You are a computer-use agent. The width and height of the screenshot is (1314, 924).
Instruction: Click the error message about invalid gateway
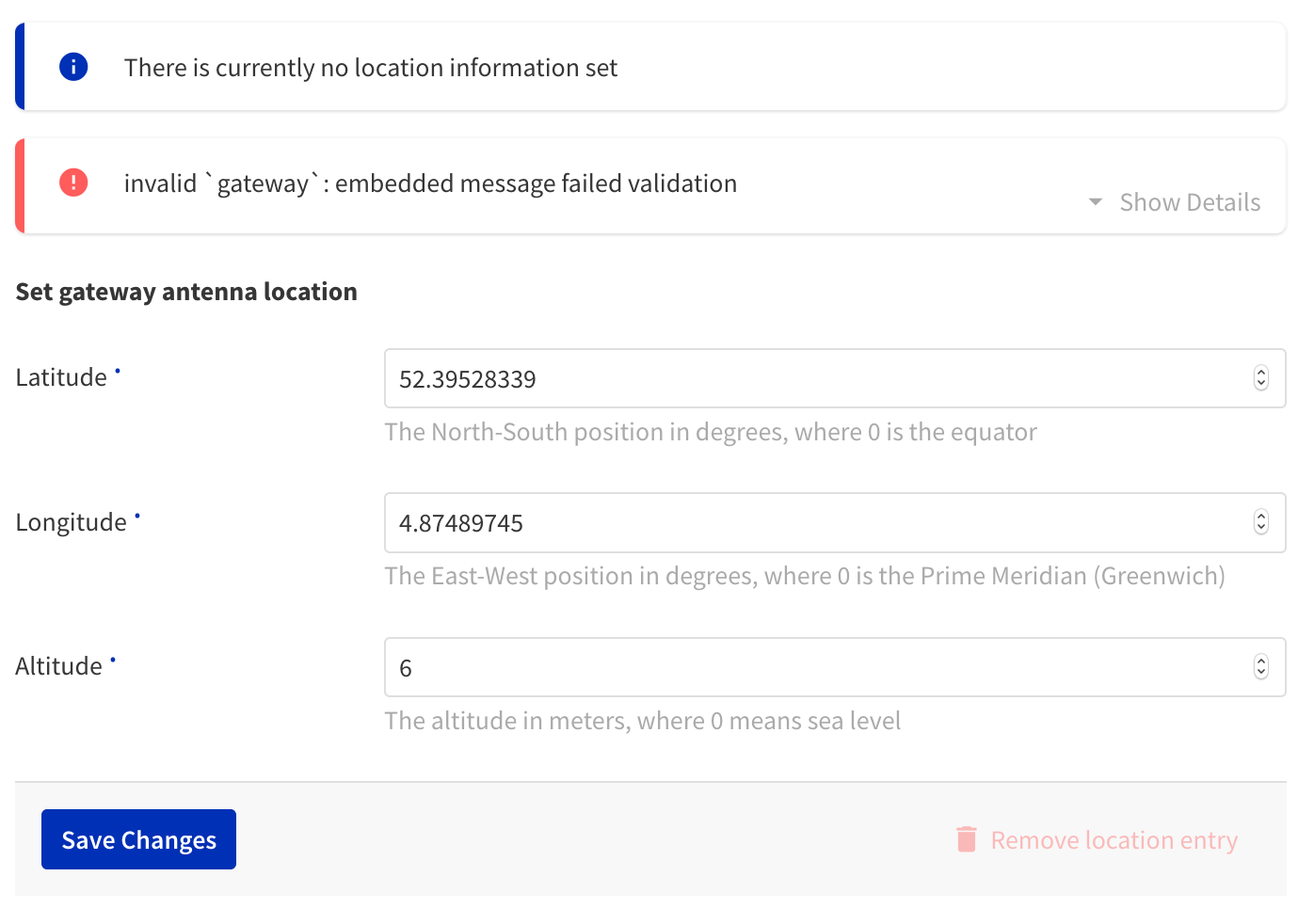tap(429, 183)
